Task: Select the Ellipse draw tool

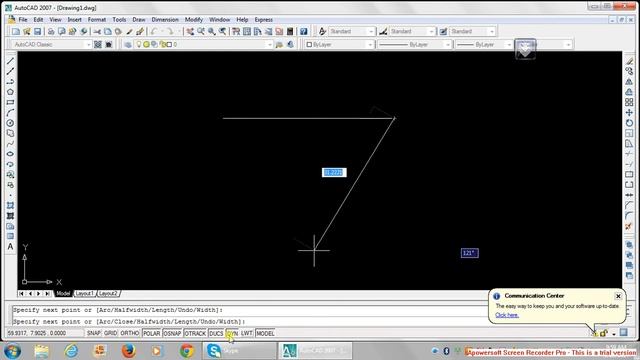Action: tap(10, 154)
